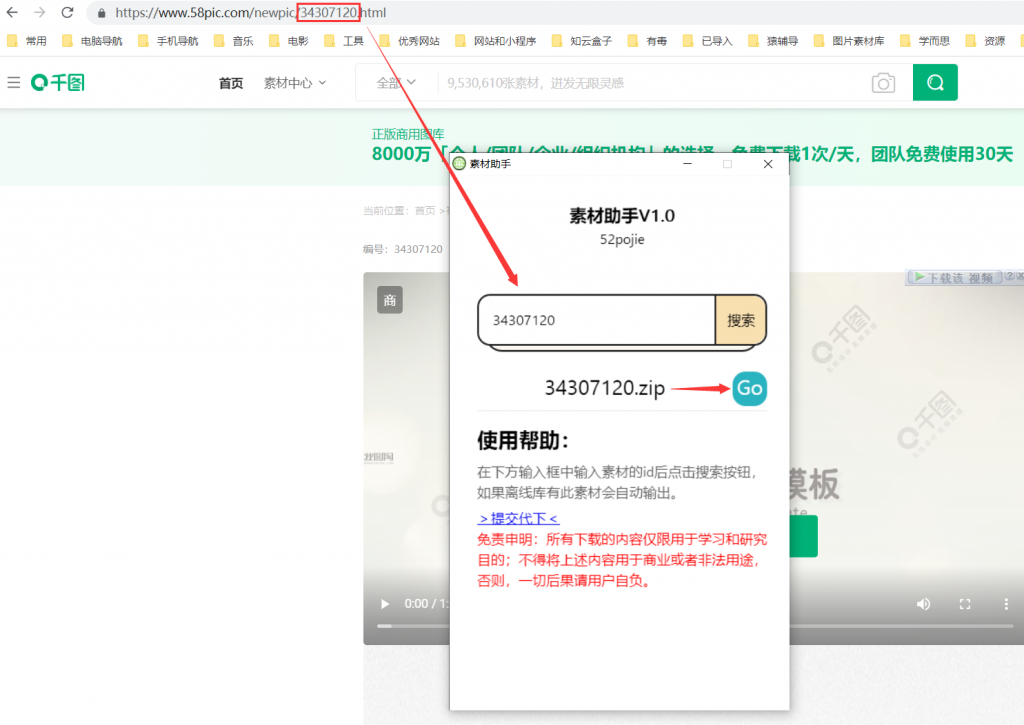
Task: Click the browser refresh icon
Action: point(66,13)
